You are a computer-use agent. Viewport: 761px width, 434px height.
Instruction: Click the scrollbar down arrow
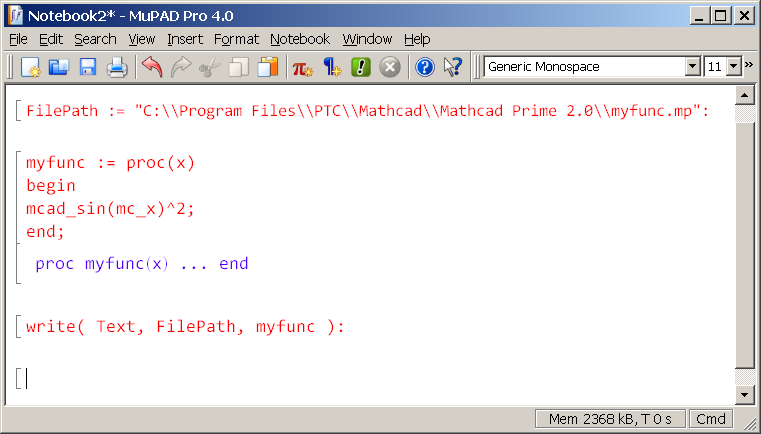[x=744, y=394]
